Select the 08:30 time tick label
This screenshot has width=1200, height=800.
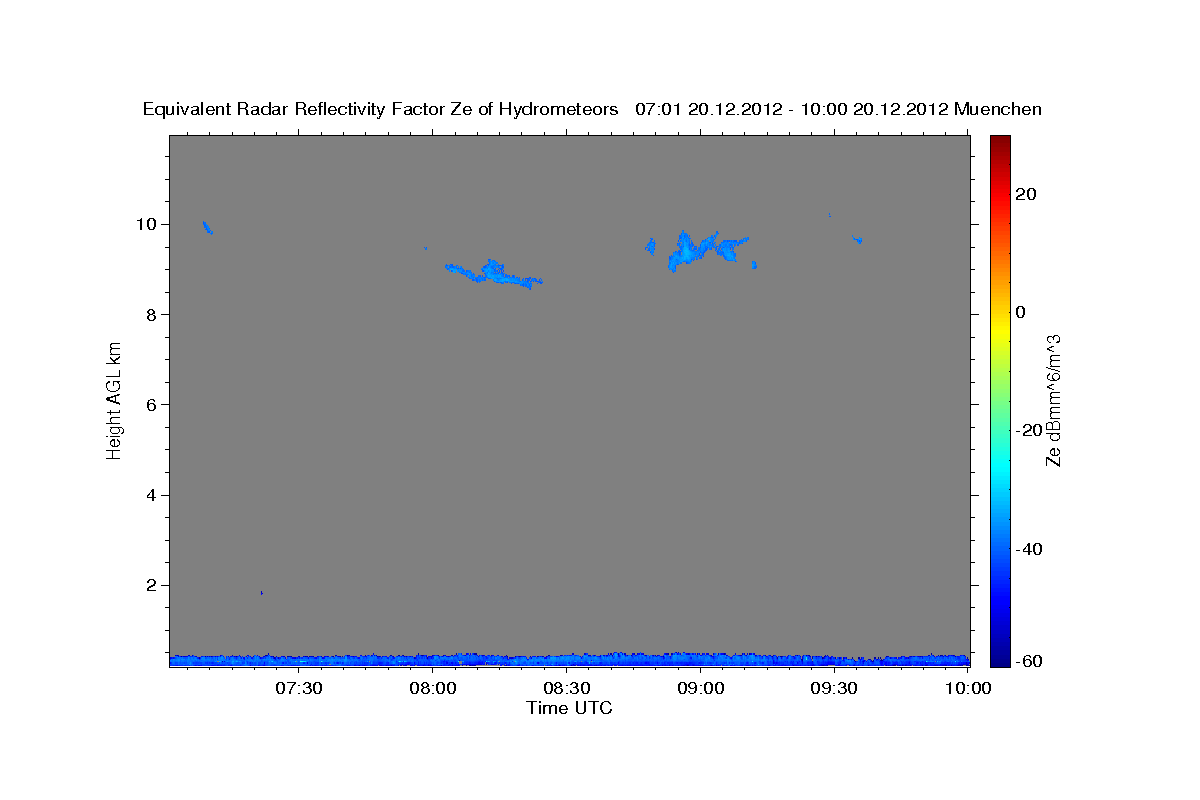[x=567, y=689]
